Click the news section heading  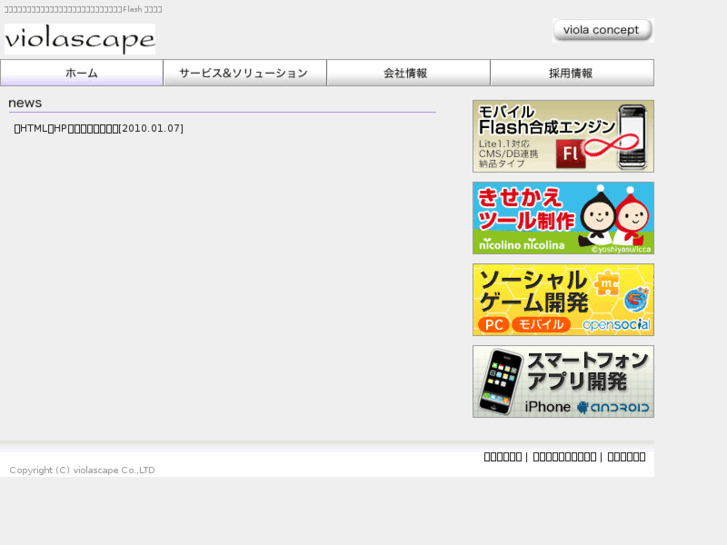point(25,103)
